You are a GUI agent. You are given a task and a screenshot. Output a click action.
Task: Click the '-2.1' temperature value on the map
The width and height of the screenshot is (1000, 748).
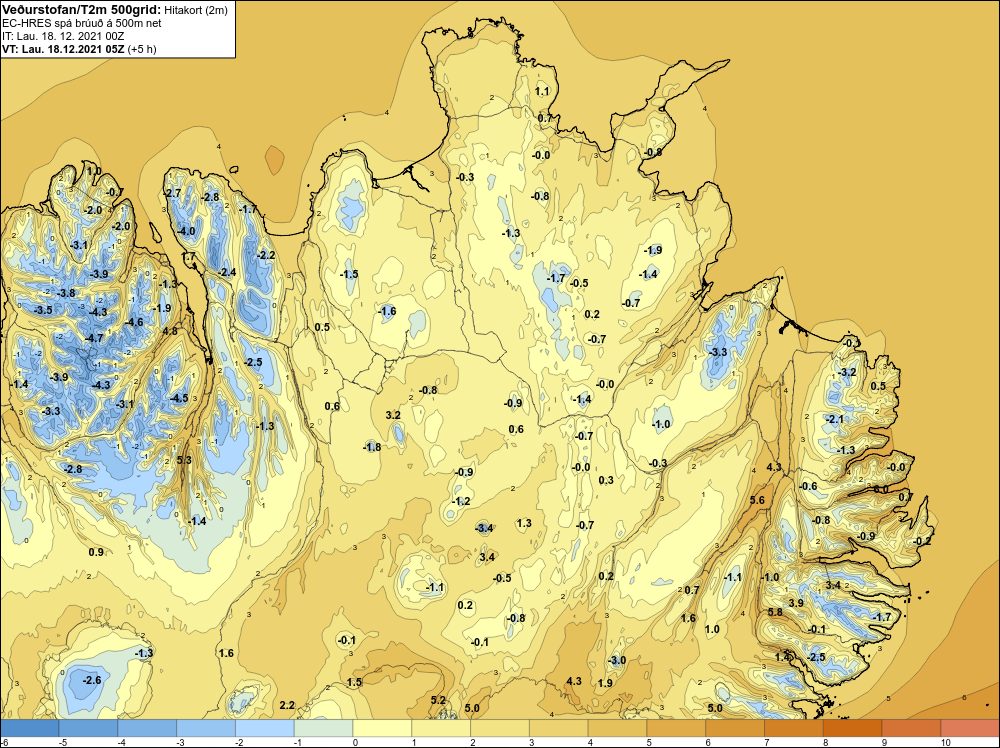835,419
